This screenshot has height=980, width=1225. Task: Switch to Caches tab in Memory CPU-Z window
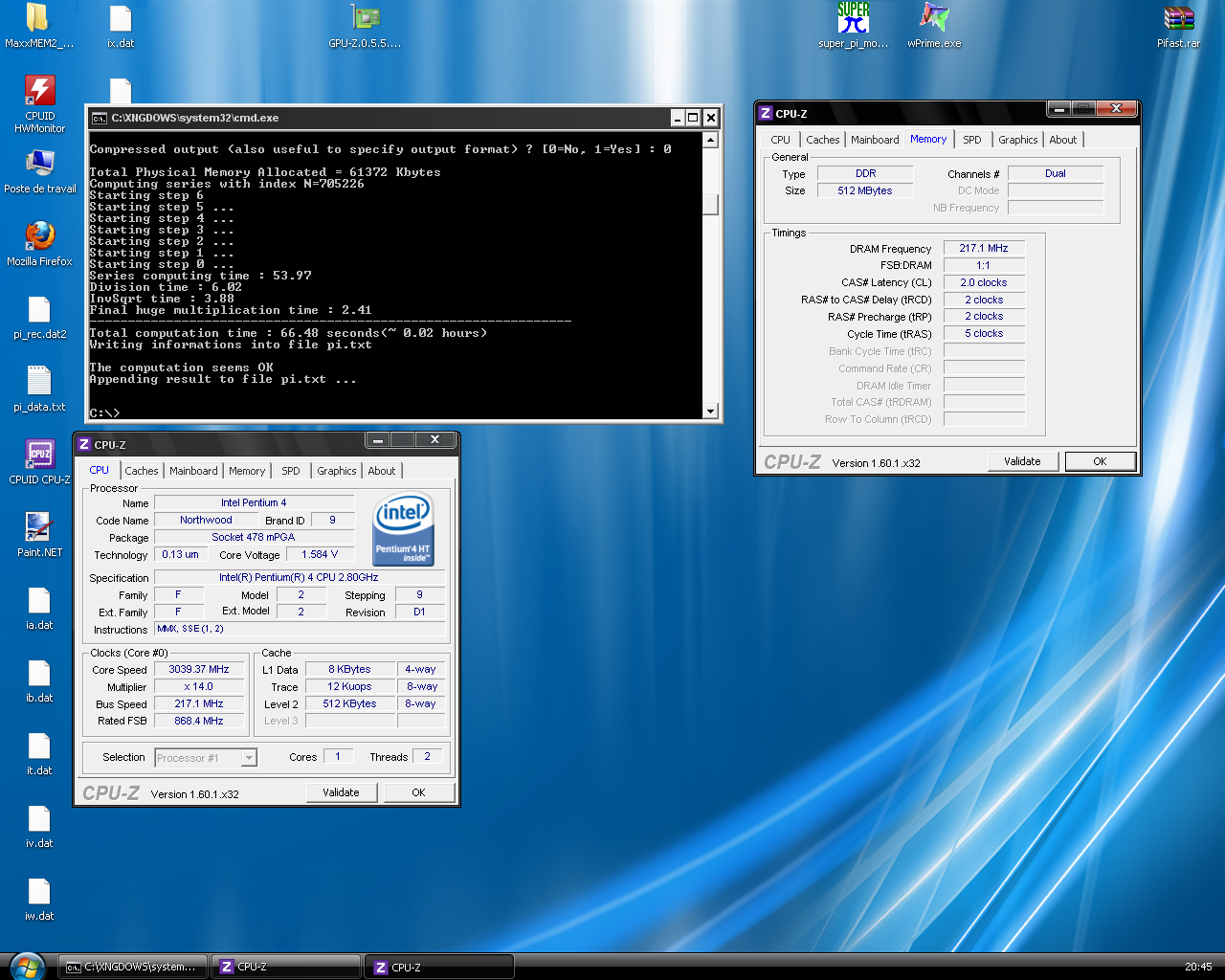click(x=822, y=140)
